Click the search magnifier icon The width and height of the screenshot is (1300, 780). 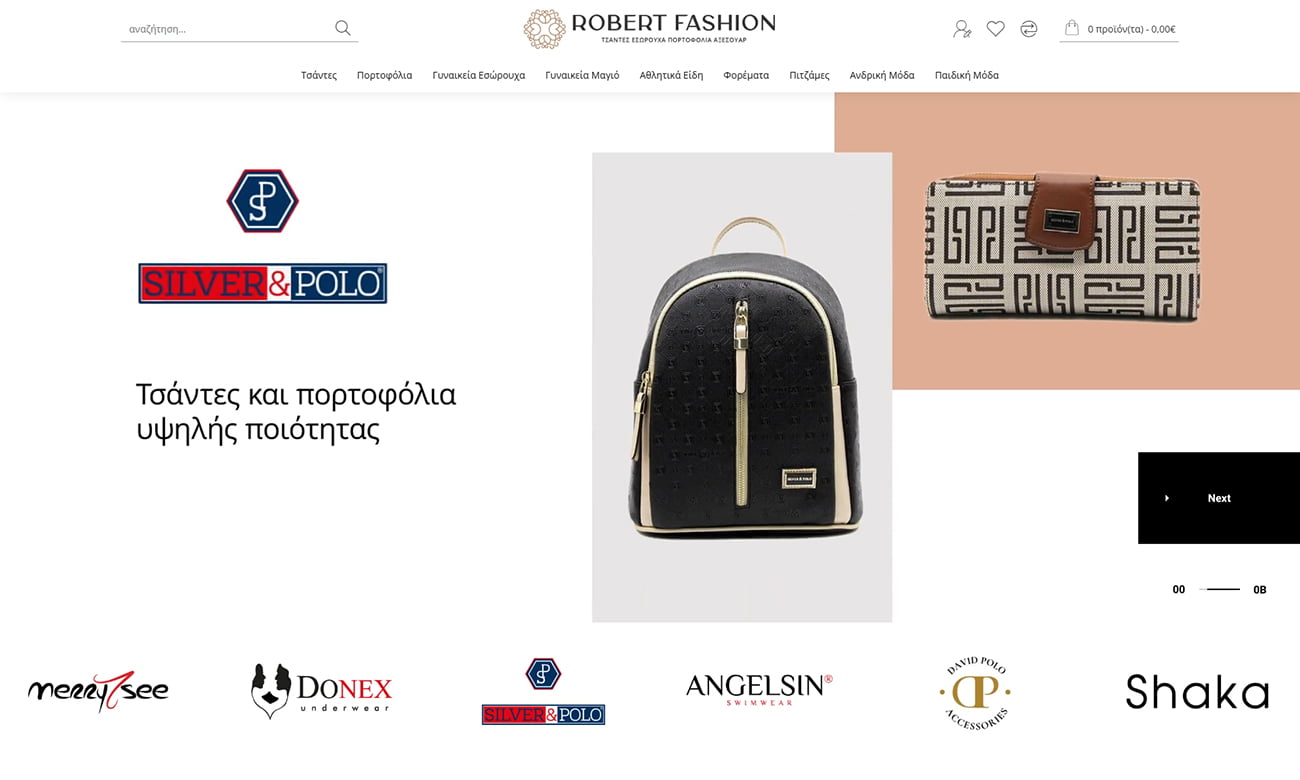click(343, 28)
